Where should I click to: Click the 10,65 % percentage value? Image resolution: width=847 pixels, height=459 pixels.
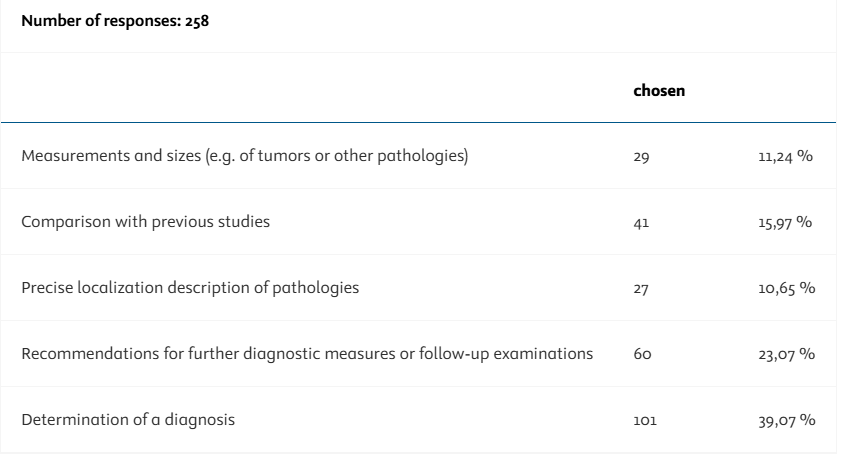tap(785, 288)
